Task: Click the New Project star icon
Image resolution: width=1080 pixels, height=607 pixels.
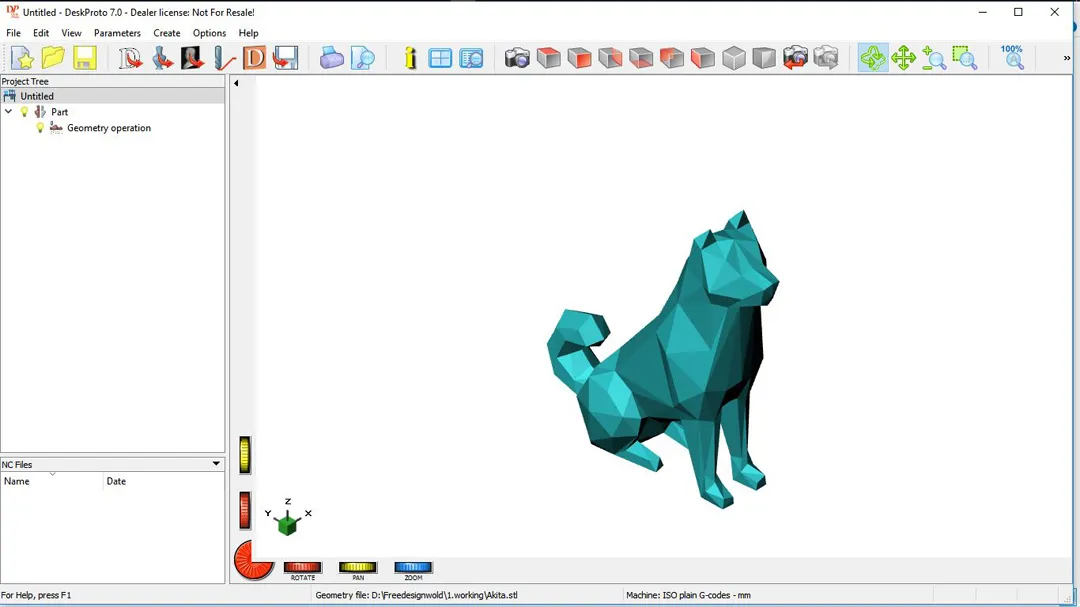Action: point(22,58)
